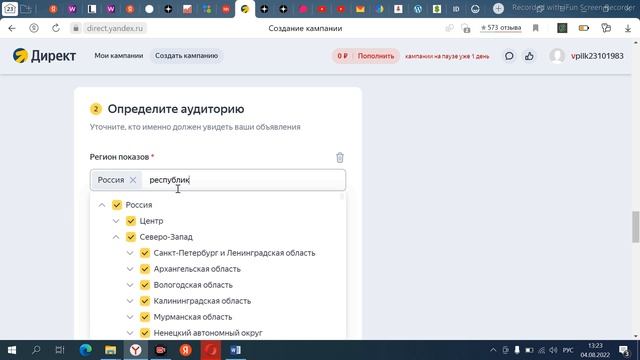Click the 0 ₽ balance indicator
This screenshot has height=360, width=640.
pos(342,56)
